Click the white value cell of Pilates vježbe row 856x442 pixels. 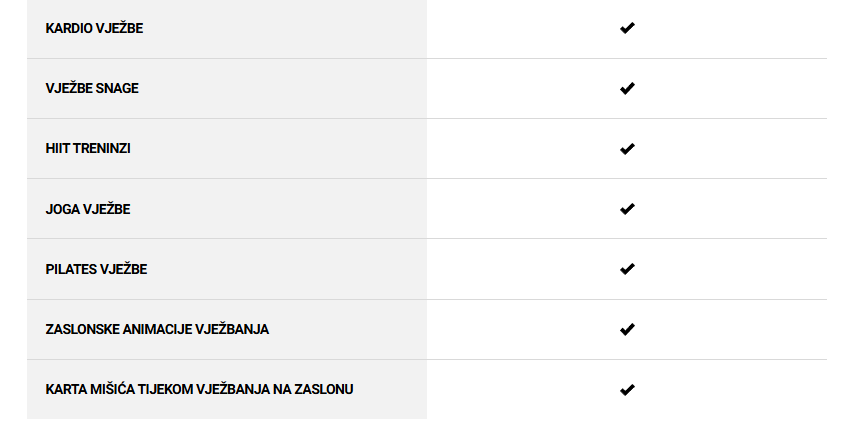click(x=627, y=269)
